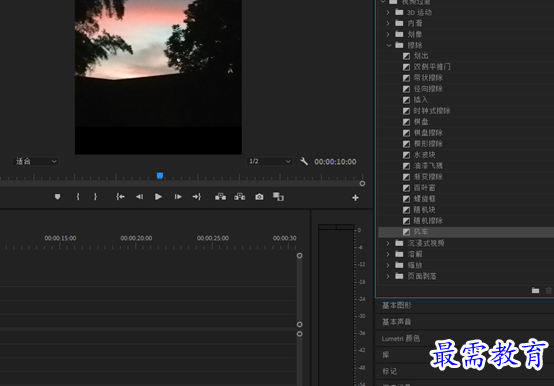Select the 划出 transition

(421, 56)
